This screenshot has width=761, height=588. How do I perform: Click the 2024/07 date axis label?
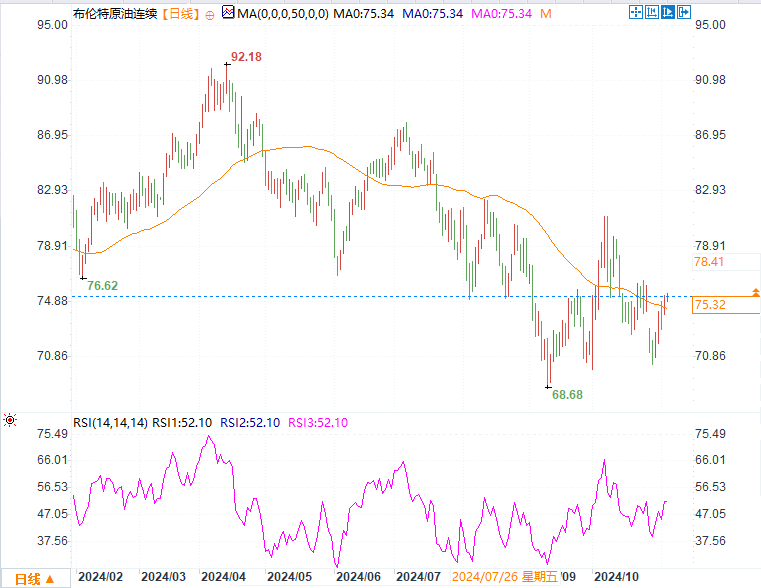point(418,577)
